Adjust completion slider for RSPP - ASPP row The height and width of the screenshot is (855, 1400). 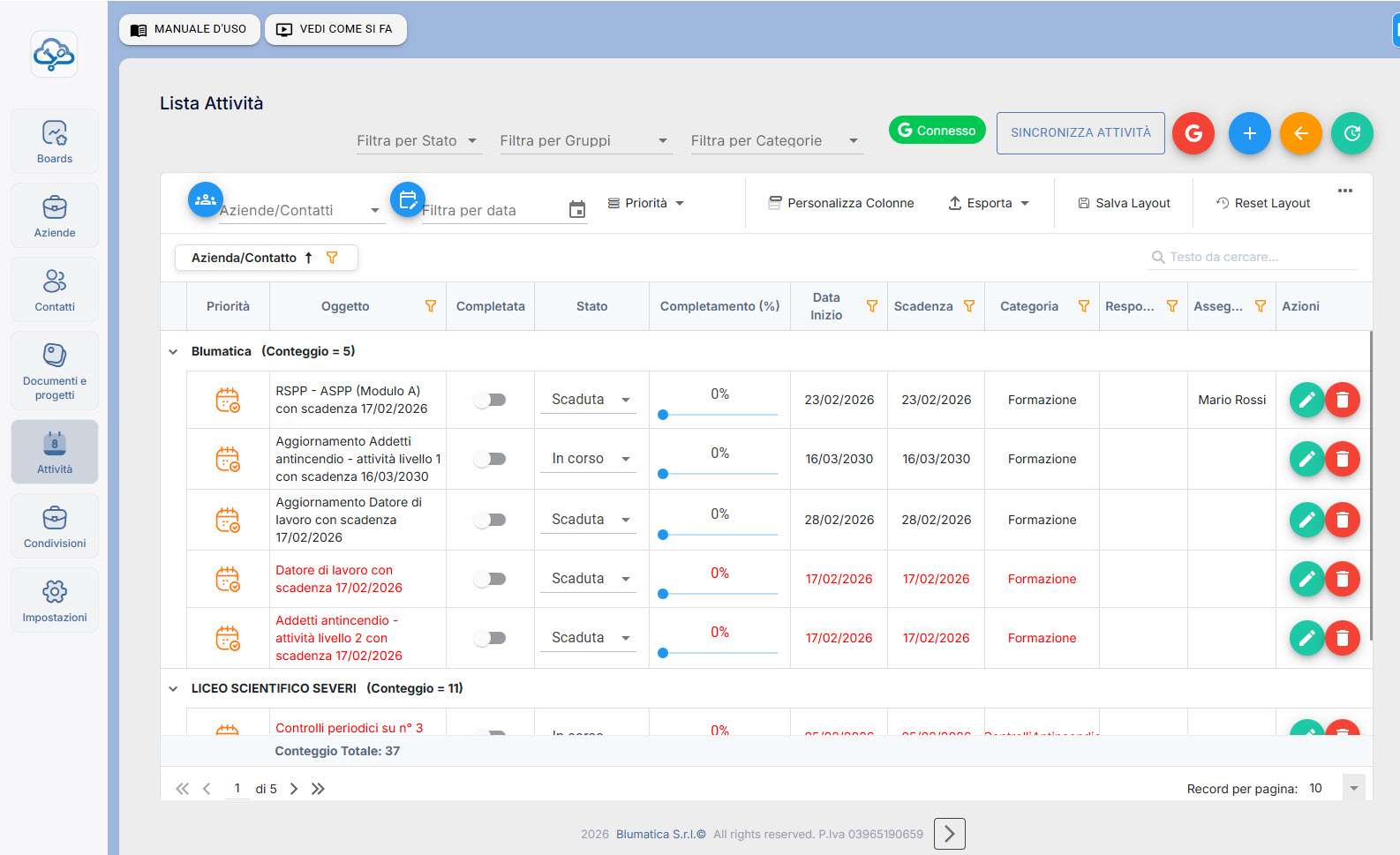tap(663, 415)
